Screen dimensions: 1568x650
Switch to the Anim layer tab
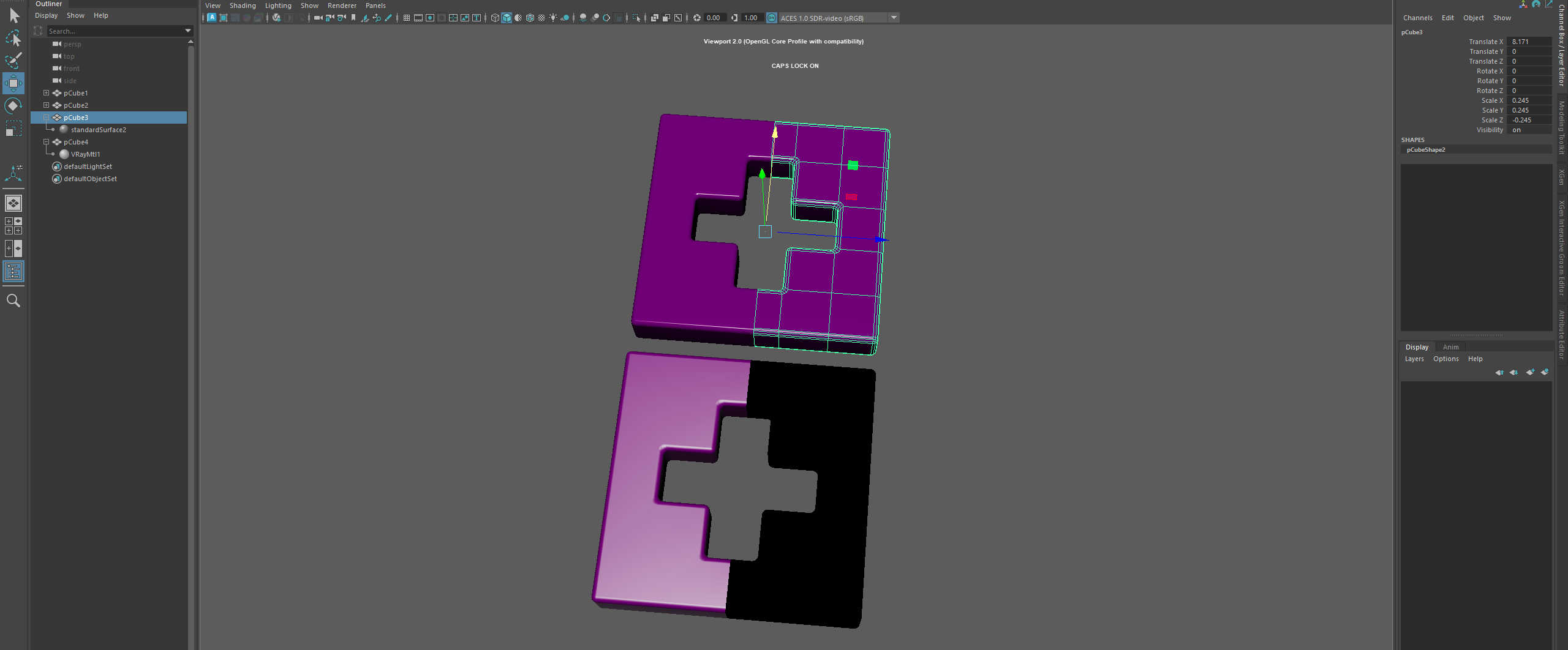click(1450, 347)
